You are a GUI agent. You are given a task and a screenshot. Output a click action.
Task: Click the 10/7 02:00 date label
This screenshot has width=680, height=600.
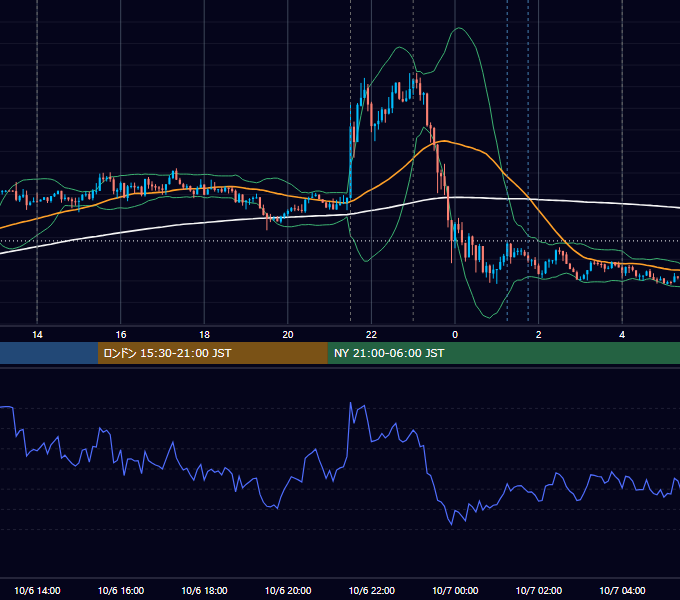click(539, 590)
